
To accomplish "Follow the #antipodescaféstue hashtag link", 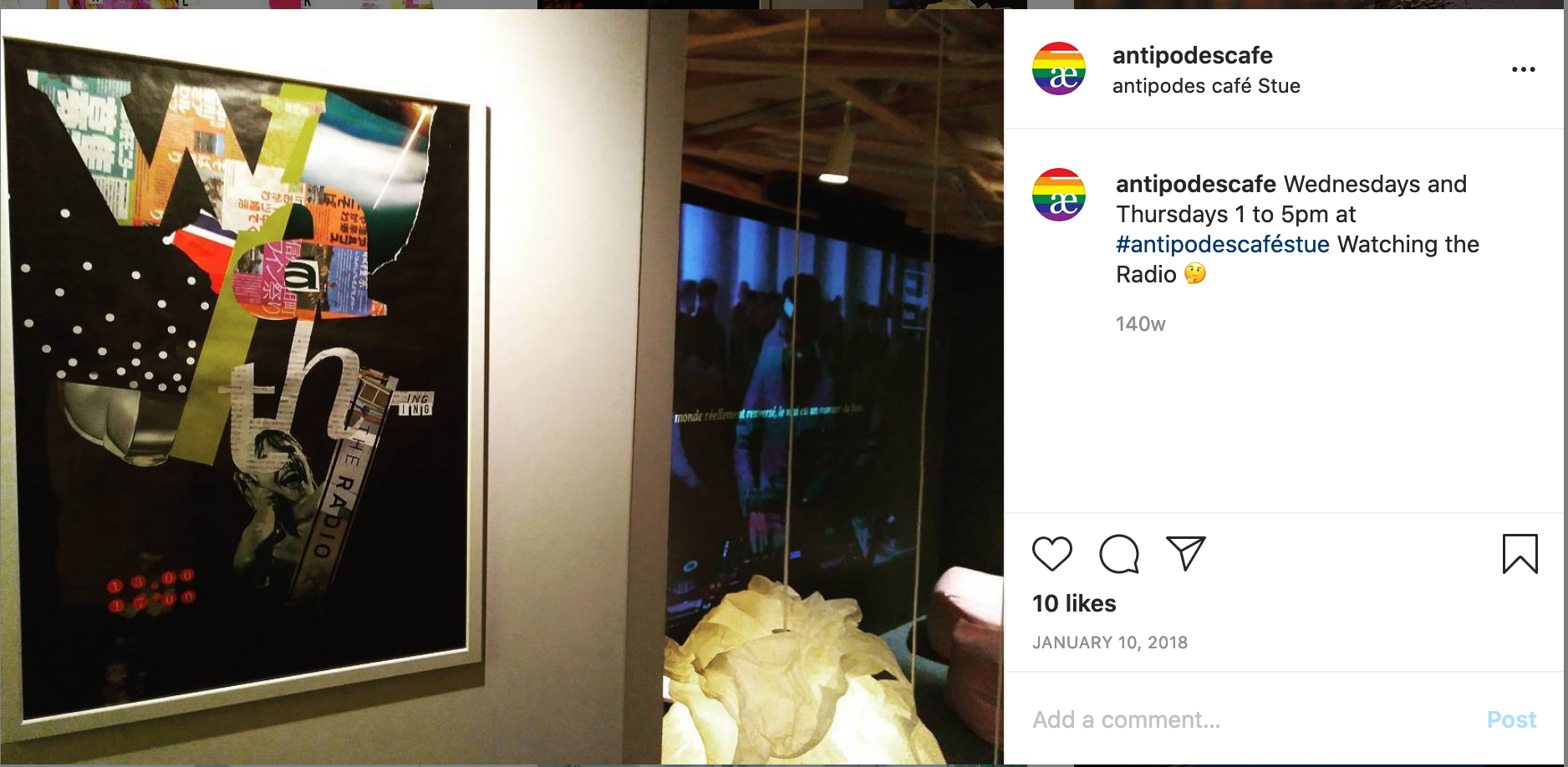I will (1223, 244).
